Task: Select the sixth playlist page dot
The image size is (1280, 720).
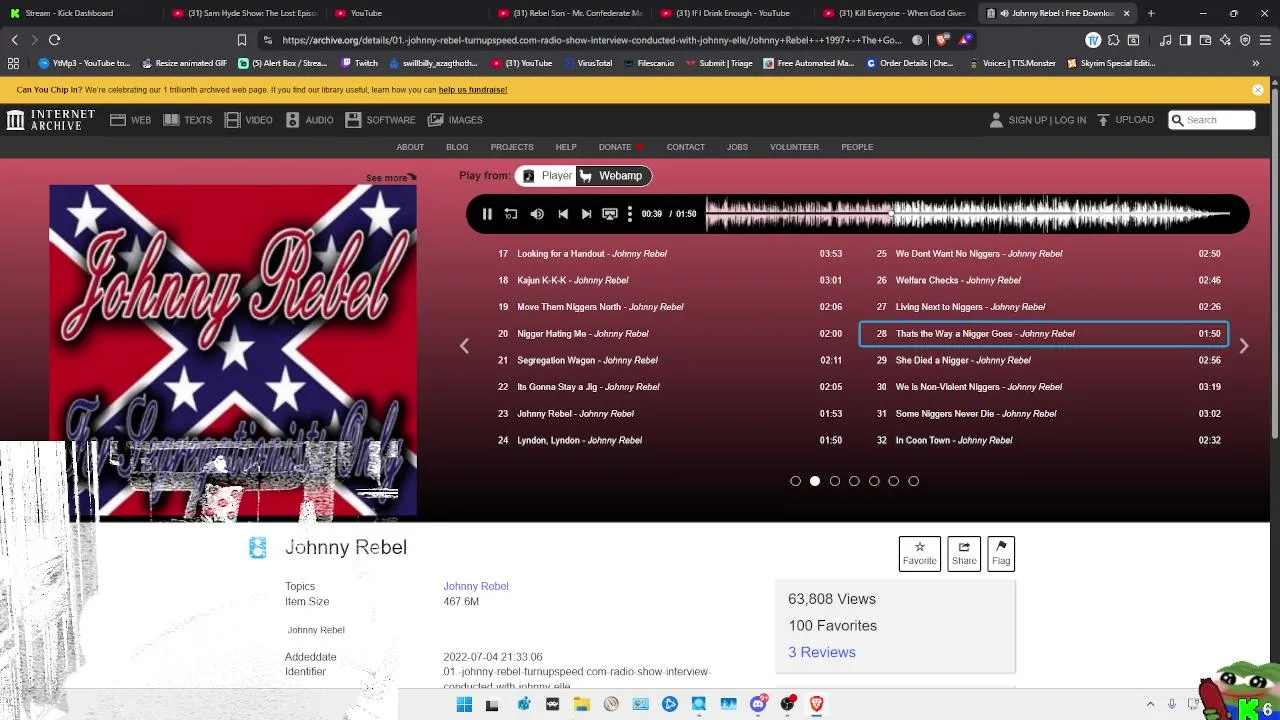Action: (x=893, y=481)
